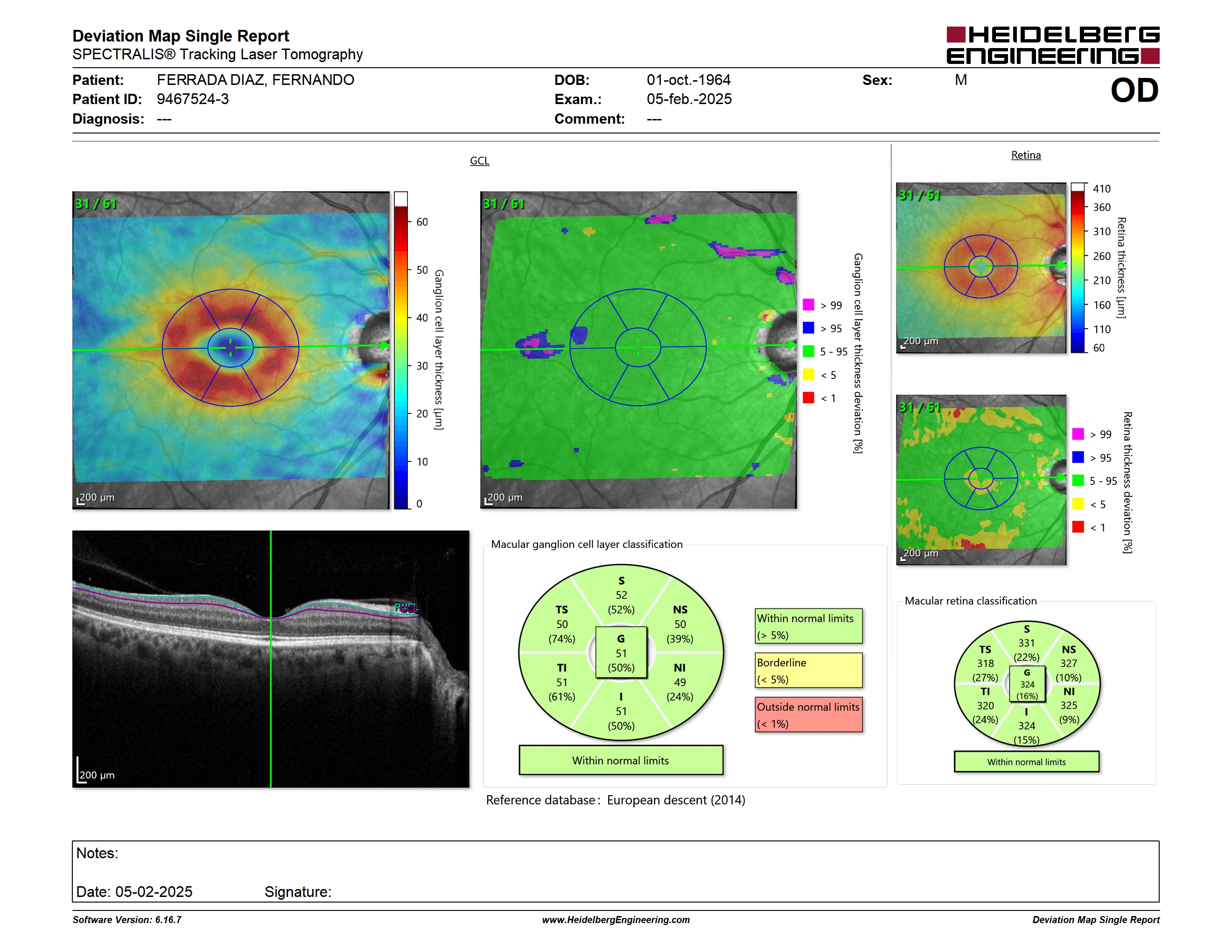Click the green vertical marker on the B-scan
The height and width of the screenshot is (952, 1232).
[x=271, y=659]
